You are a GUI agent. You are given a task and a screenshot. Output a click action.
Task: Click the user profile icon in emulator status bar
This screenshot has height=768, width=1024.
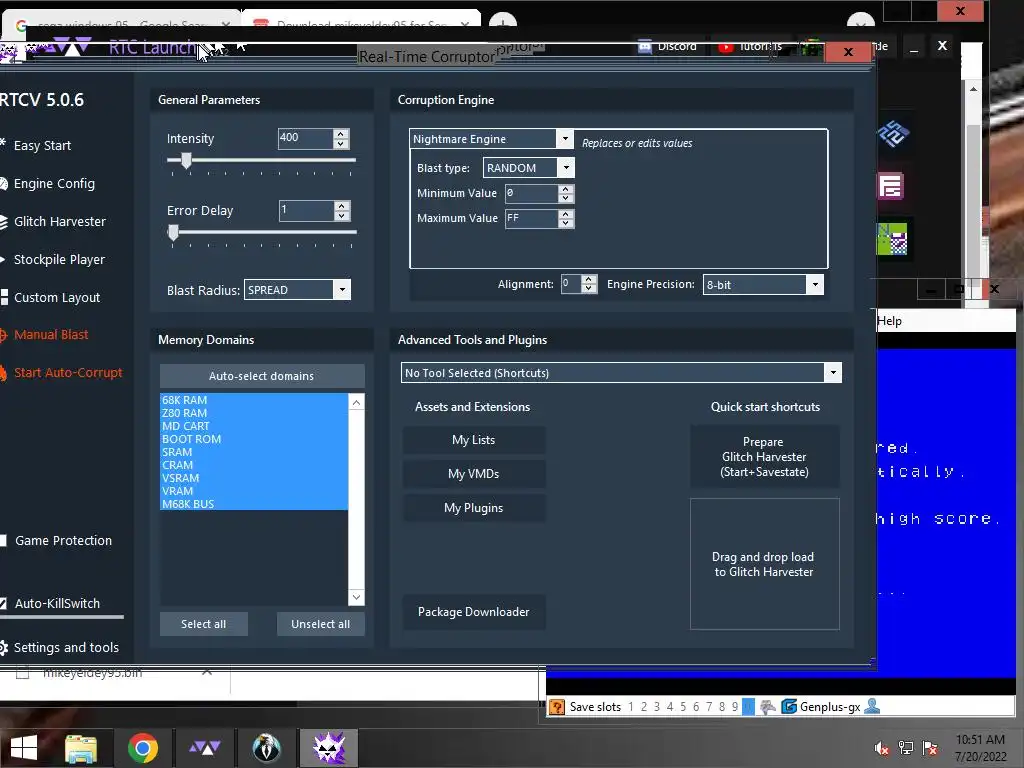pyautogui.click(x=872, y=706)
